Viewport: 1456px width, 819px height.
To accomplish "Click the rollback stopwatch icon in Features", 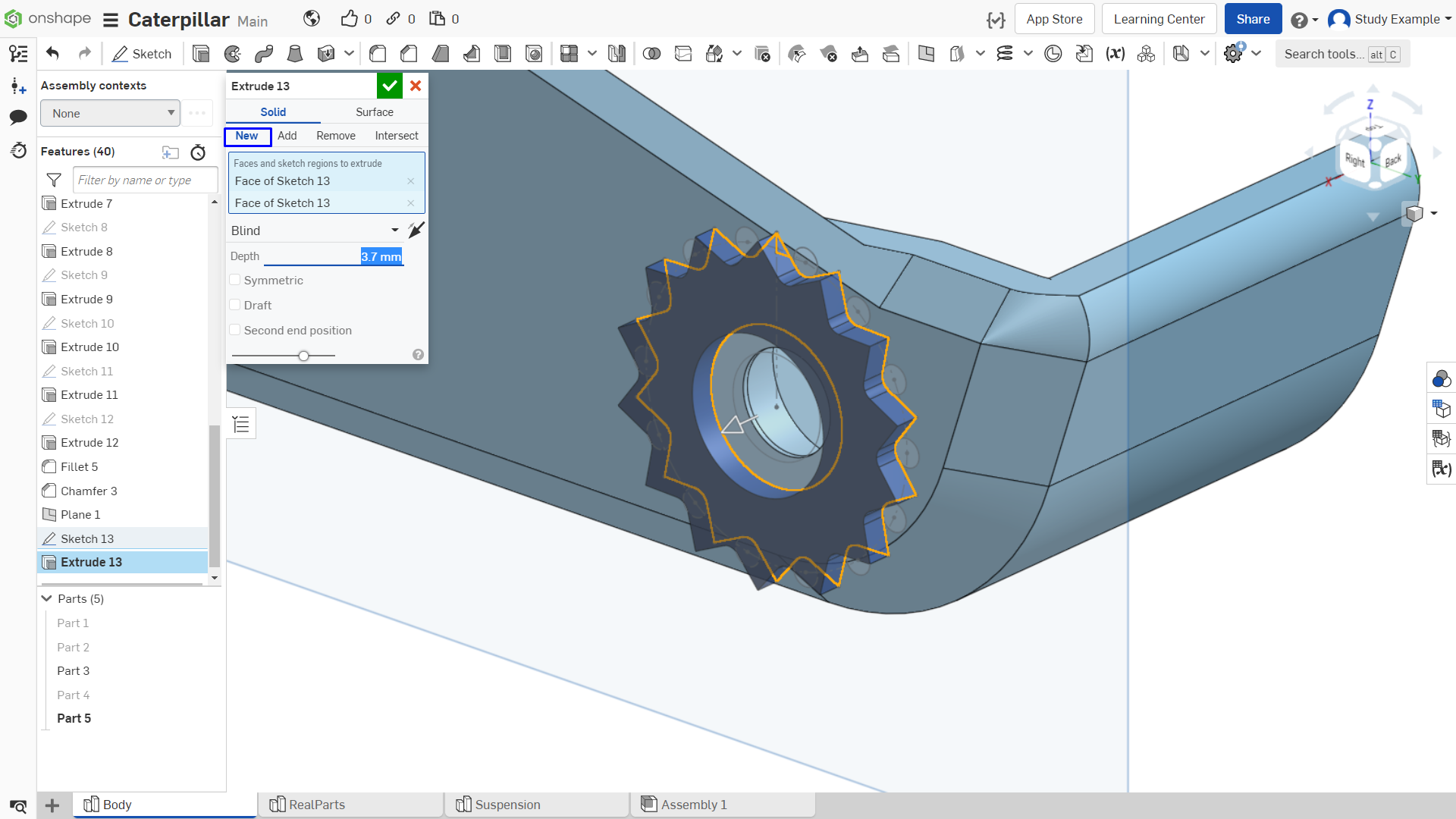I will [x=198, y=152].
